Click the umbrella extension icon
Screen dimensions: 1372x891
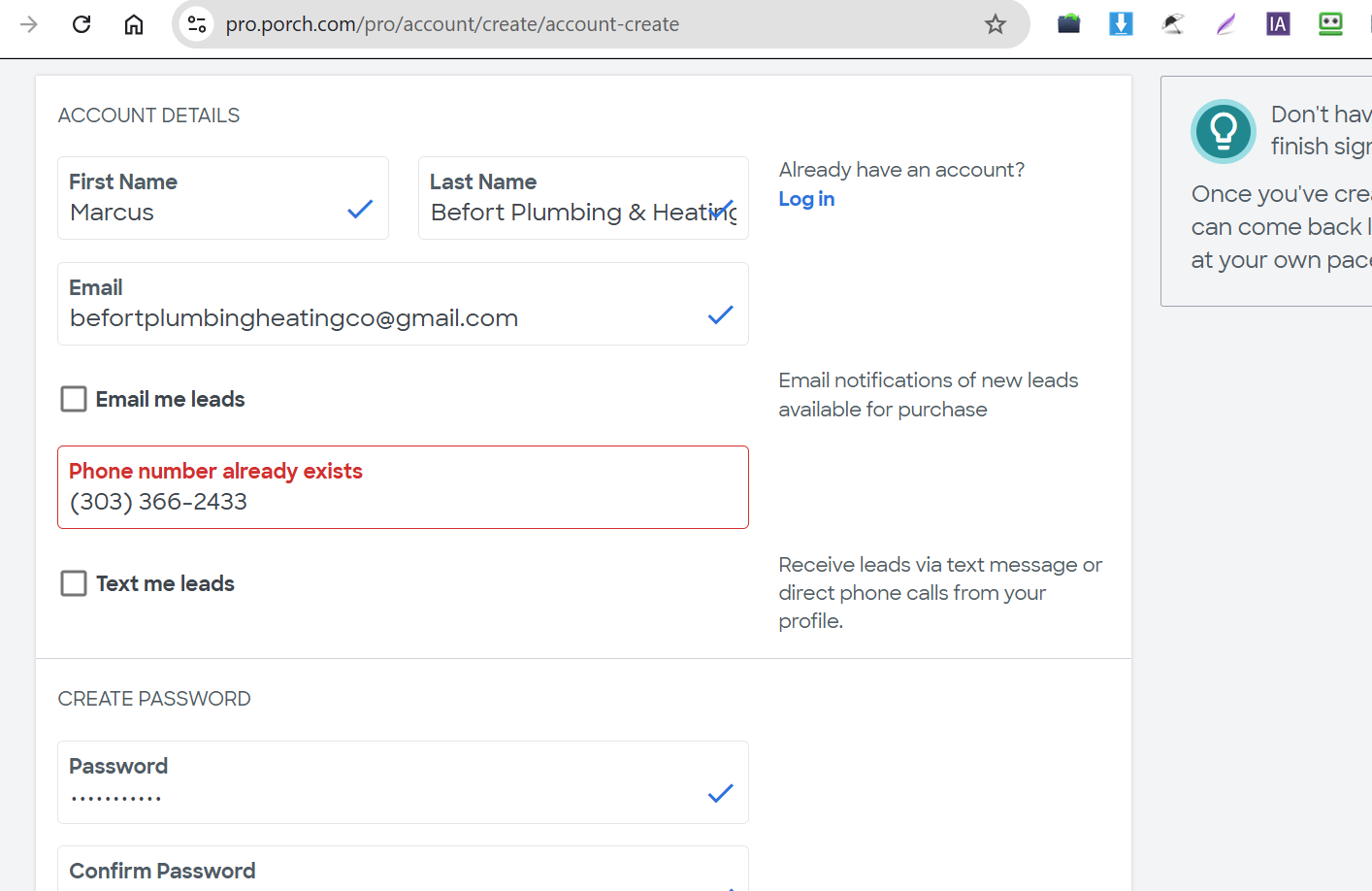coord(1173,24)
